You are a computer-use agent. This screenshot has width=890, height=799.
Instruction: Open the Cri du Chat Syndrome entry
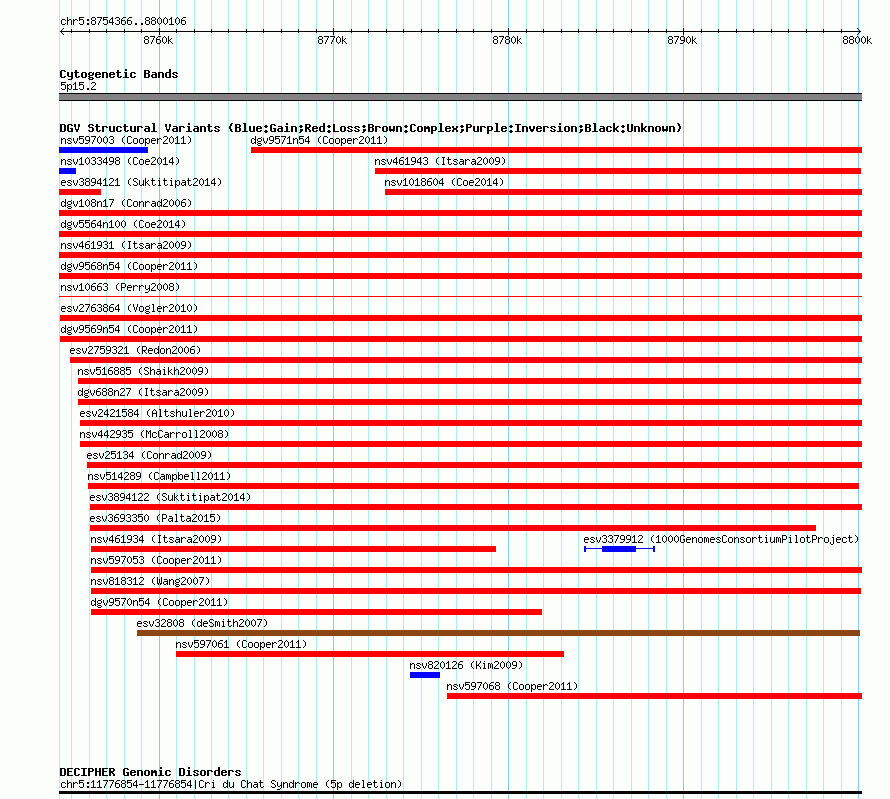[231, 784]
